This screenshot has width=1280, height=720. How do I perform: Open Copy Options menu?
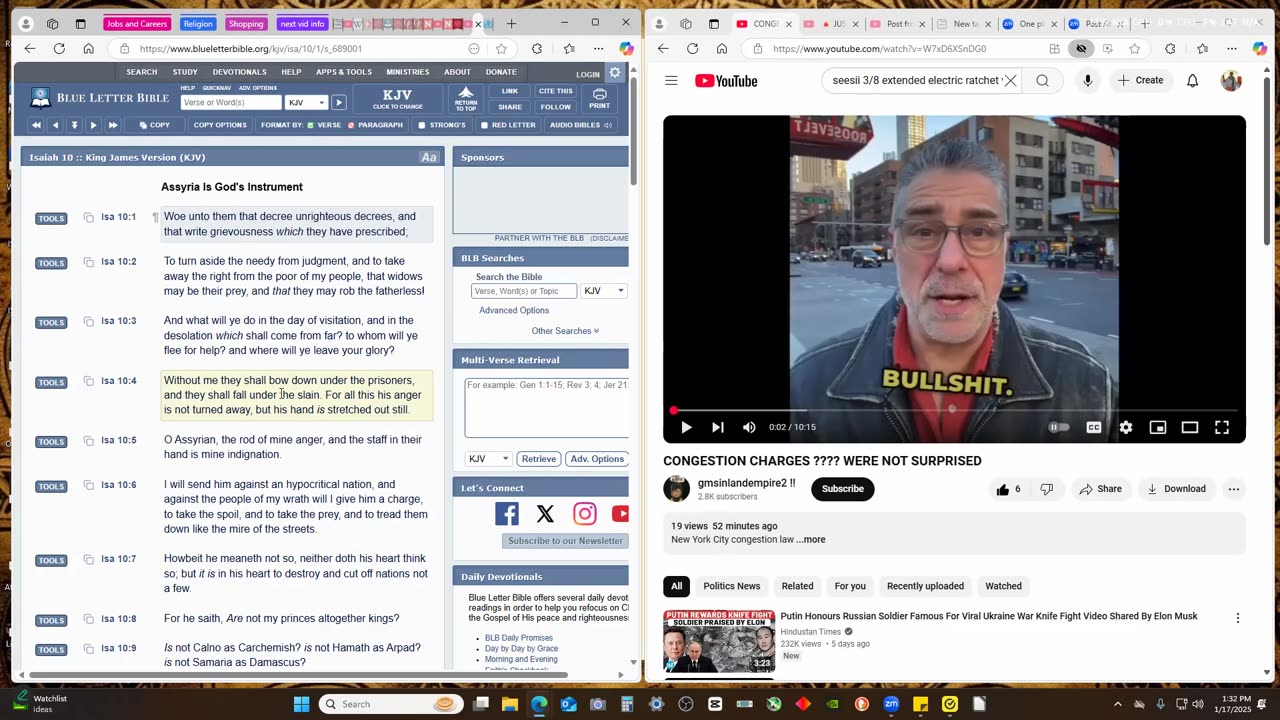(x=220, y=125)
